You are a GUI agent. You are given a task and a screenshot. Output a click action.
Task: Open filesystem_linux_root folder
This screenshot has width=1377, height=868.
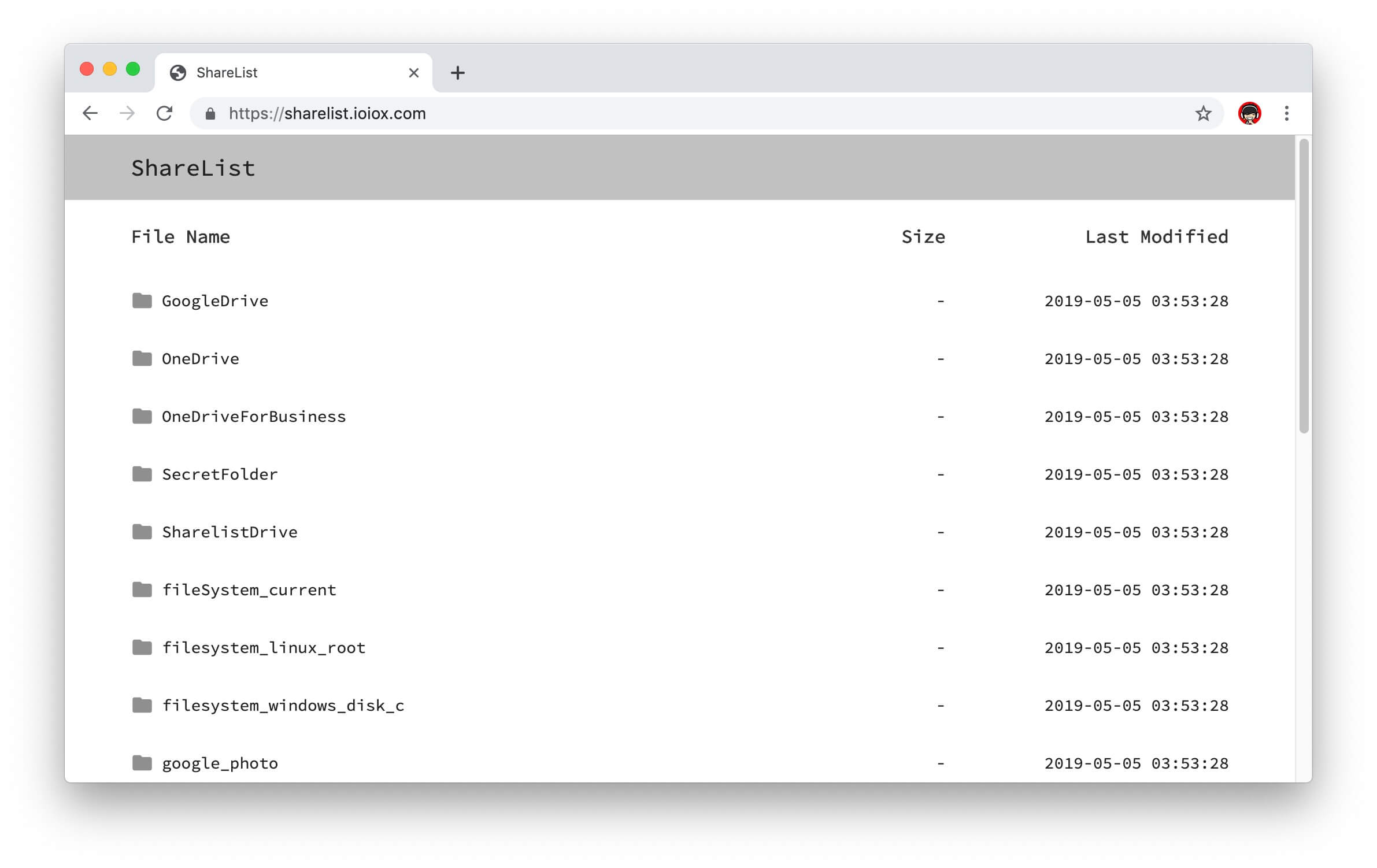point(264,648)
